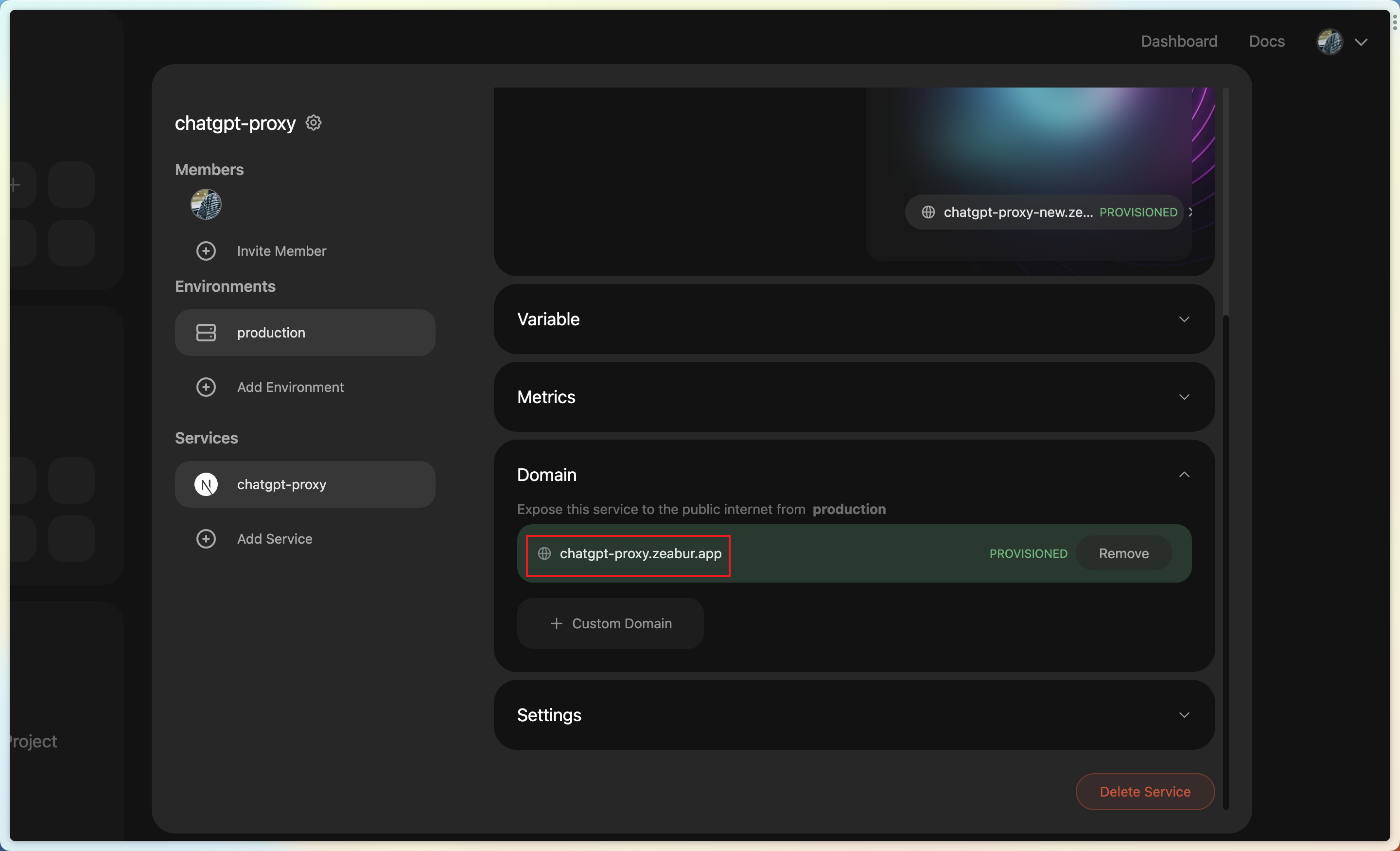This screenshot has height=851, width=1400.
Task: Click the member avatar under Members
Action: click(x=206, y=204)
